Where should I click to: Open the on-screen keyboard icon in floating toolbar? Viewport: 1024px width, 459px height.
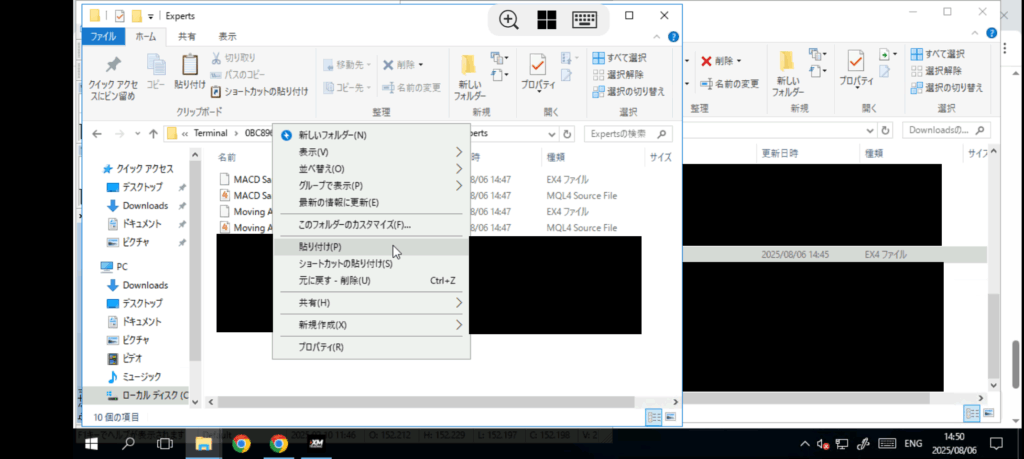[x=584, y=19]
